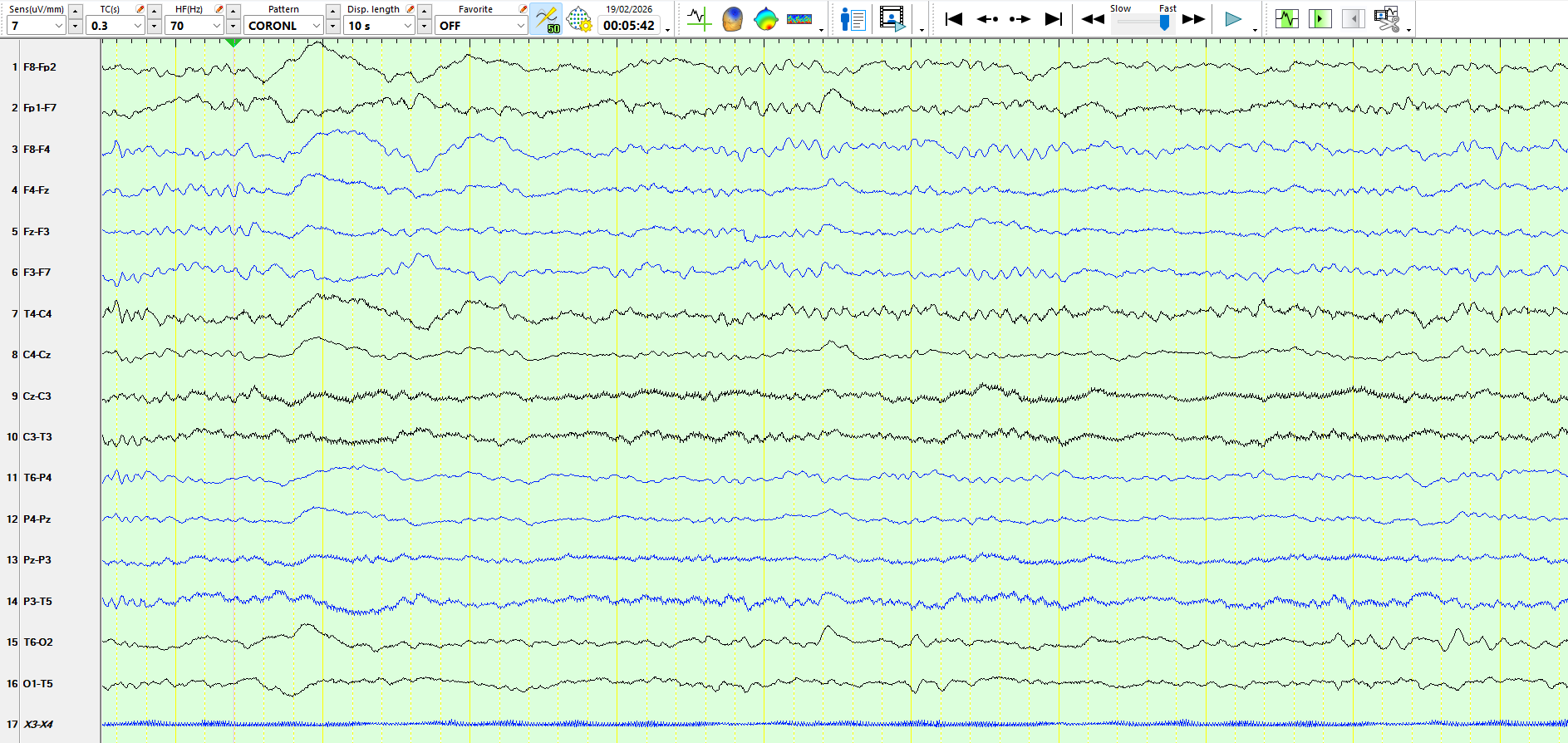
Task: Open the video and waveform clip cutting tool
Action: pyautogui.click(x=1387, y=18)
